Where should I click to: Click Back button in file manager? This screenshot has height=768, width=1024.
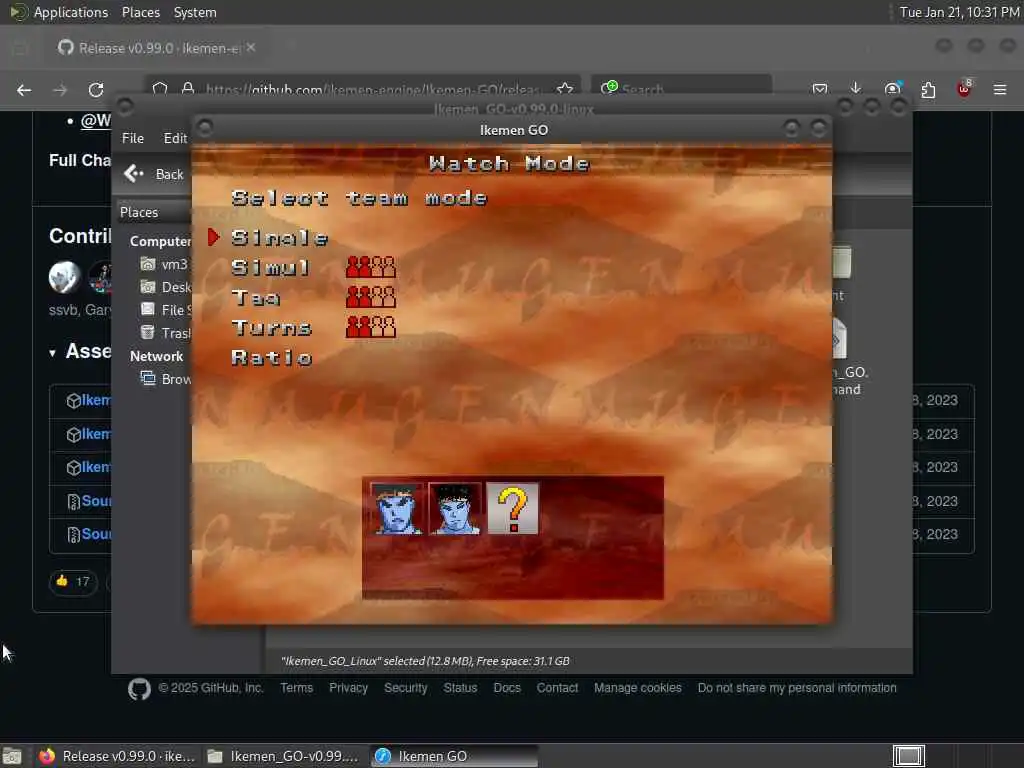point(154,174)
